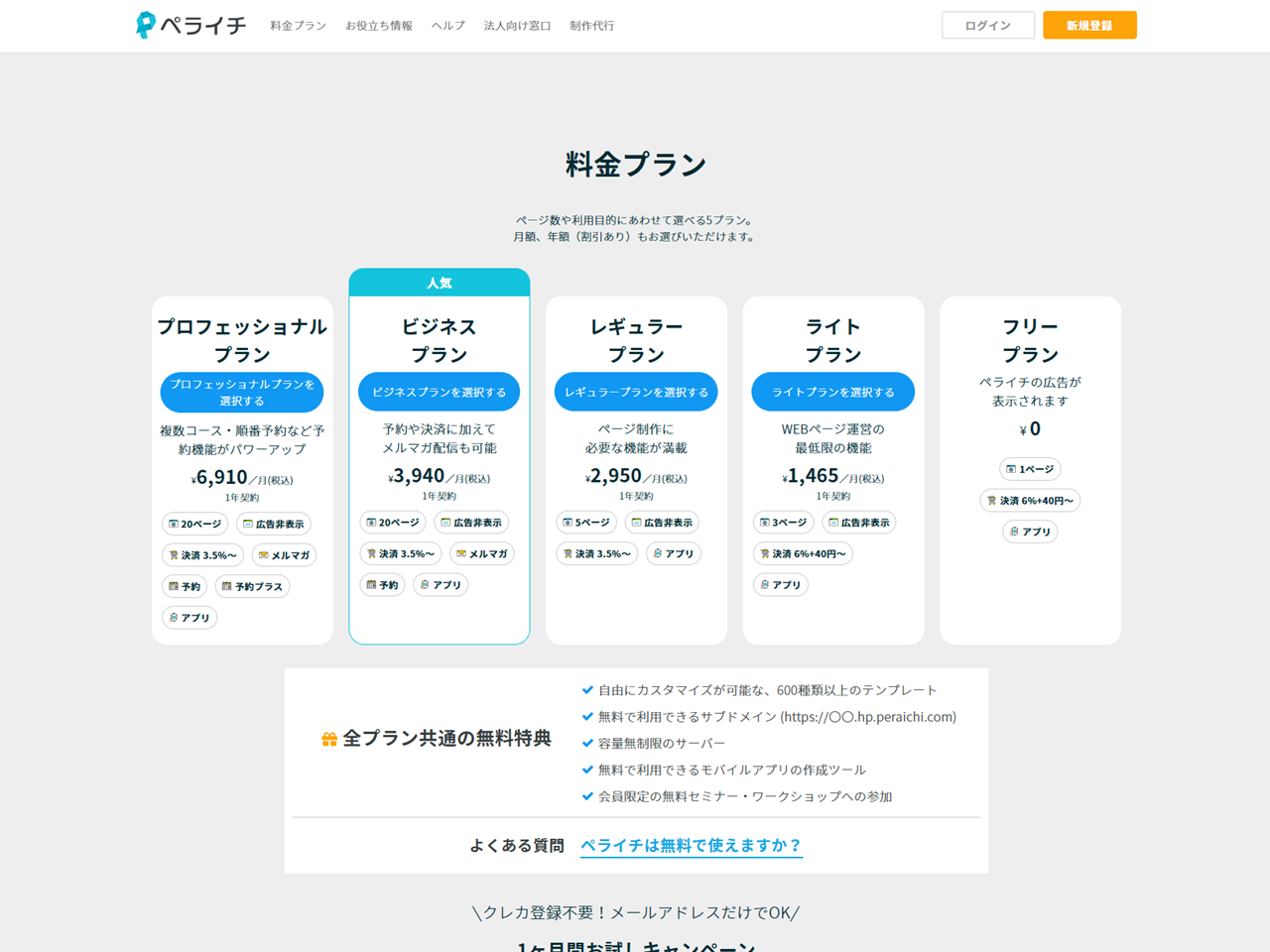Click アプリ tag in Professional plan
The width and height of the screenshot is (1270, 952).
coord(190,618)
